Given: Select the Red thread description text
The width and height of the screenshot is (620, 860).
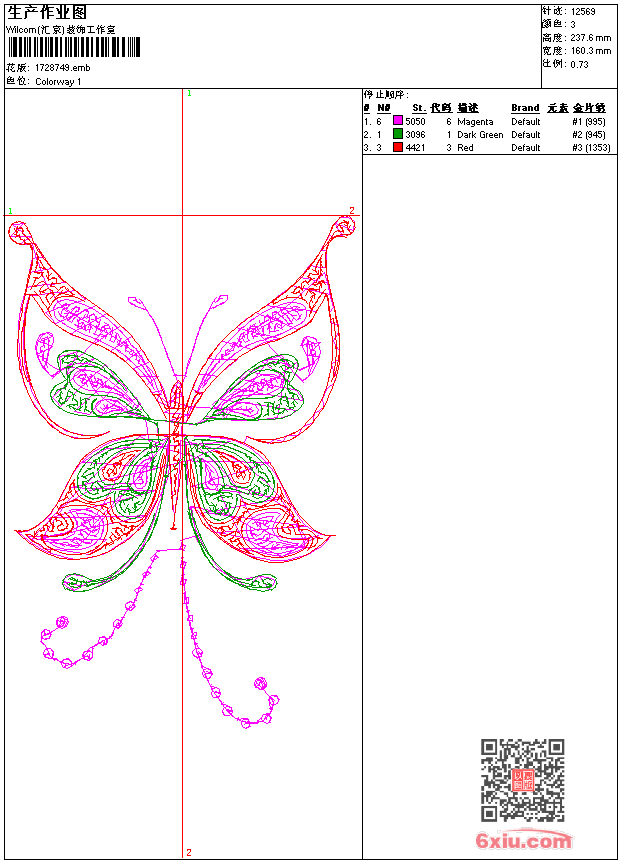Looking at the screenshot, I should click(466, 147).
